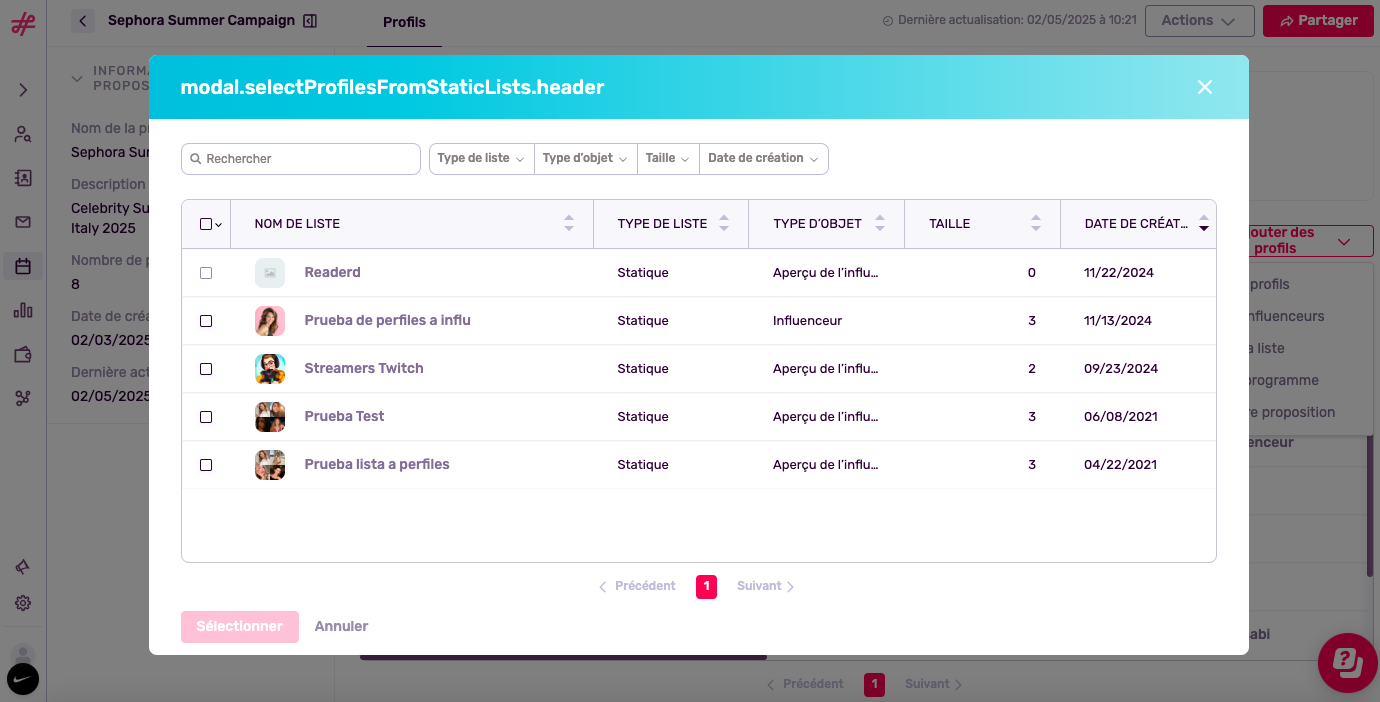Sort by Type de liste column arrows
Viewport: 1380px width, 702px height.
pos(724,224)
